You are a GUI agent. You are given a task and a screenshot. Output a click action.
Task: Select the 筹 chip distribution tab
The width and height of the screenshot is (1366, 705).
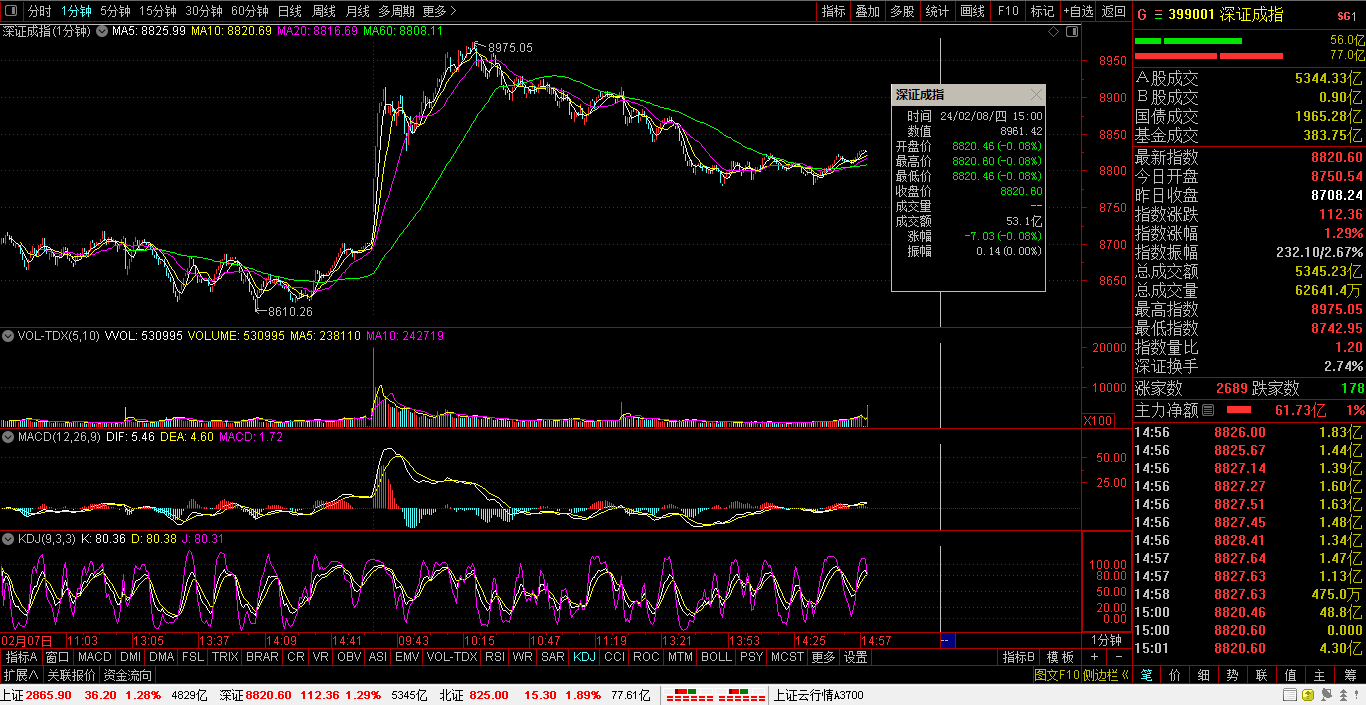(1349, 675)
